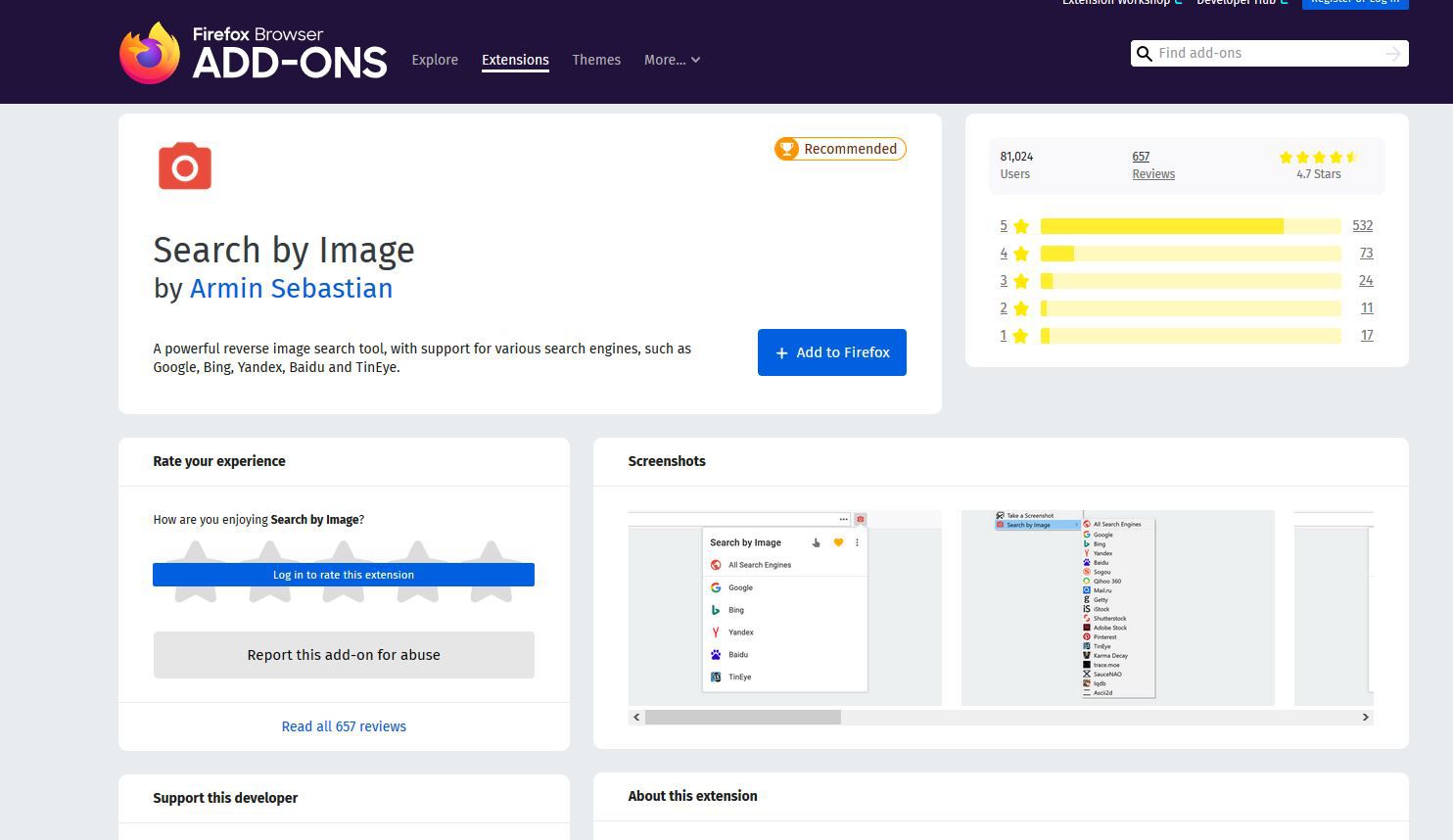The image size is (1453, 840).
Task: Open the Themes tab
Action: click(x=596, y=60)
